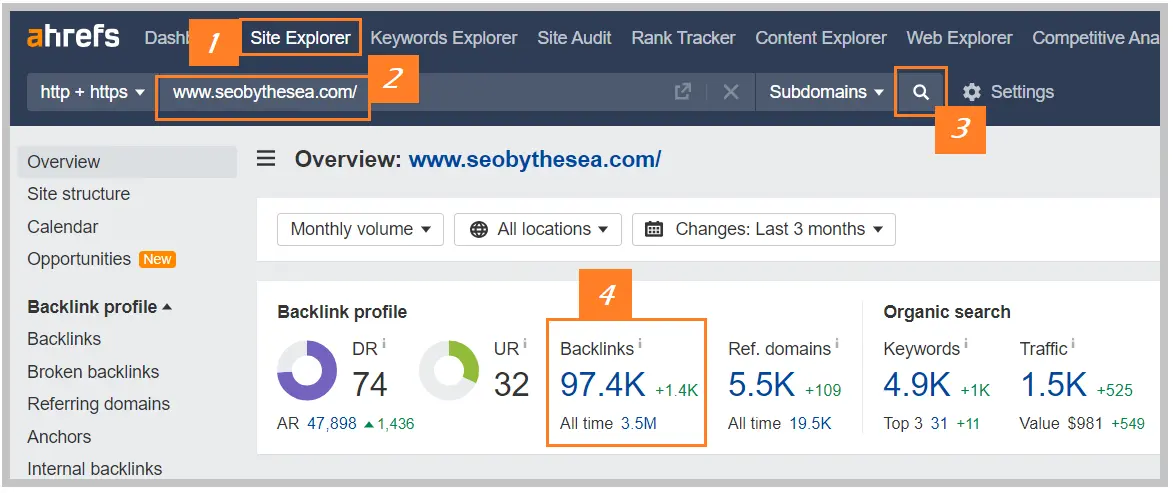
Task: Click the Settings label in toolbar
Action: click(x=1022, y=92)
